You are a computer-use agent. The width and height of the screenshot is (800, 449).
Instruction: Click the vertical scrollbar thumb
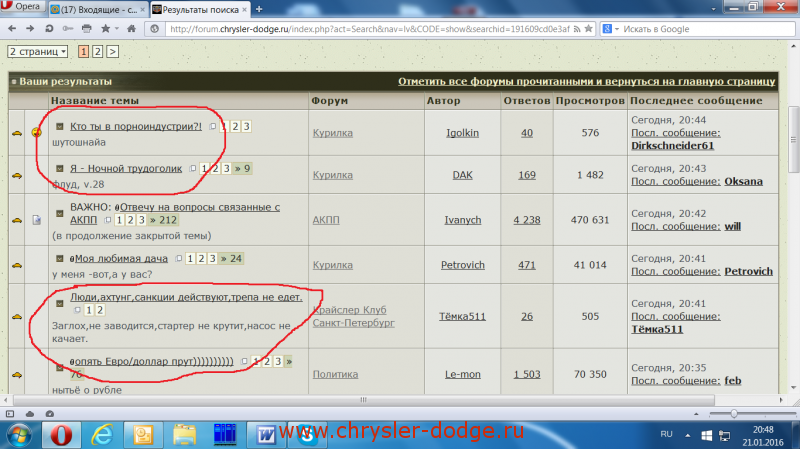point(793,139)
